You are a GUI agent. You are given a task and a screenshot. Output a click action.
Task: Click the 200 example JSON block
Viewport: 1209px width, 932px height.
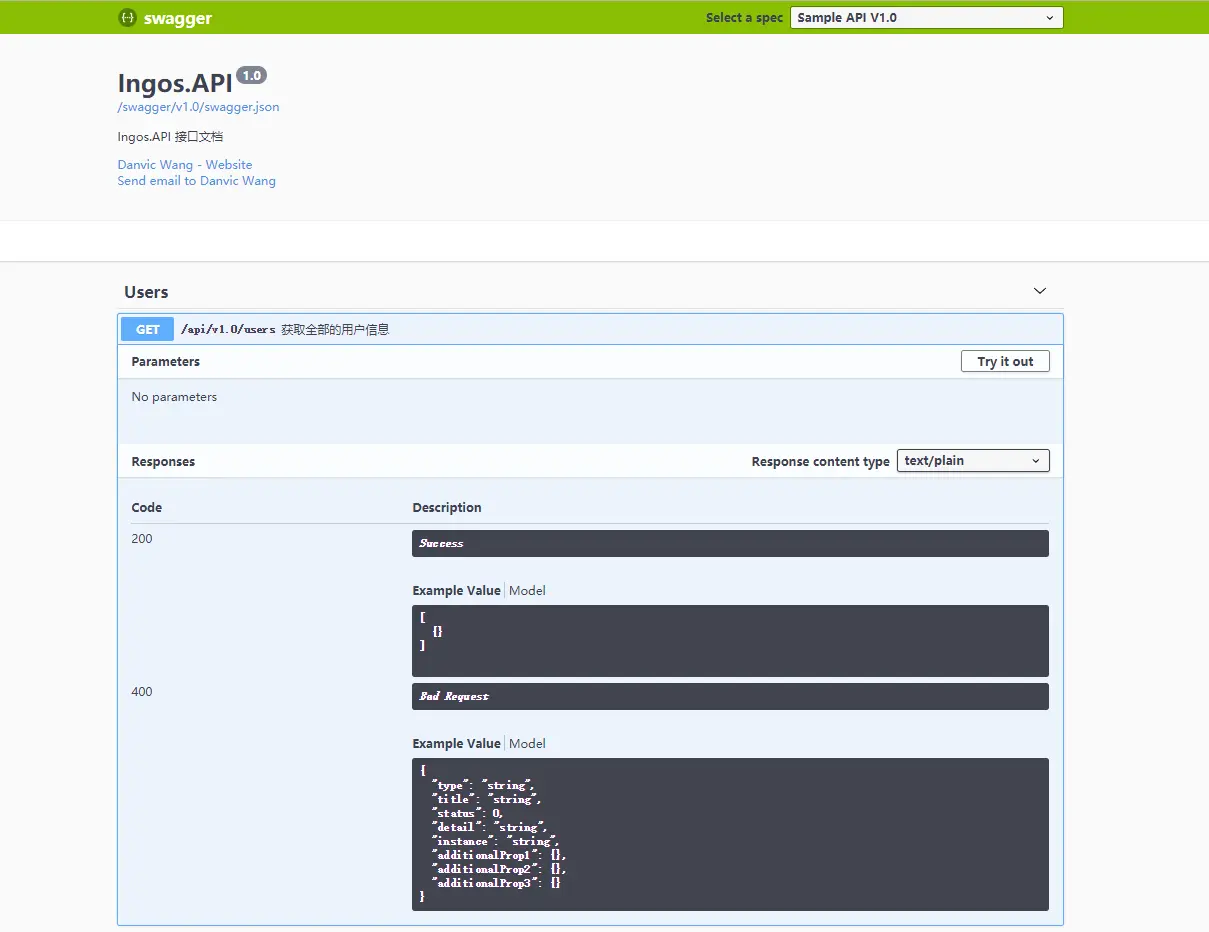(730, 641)
